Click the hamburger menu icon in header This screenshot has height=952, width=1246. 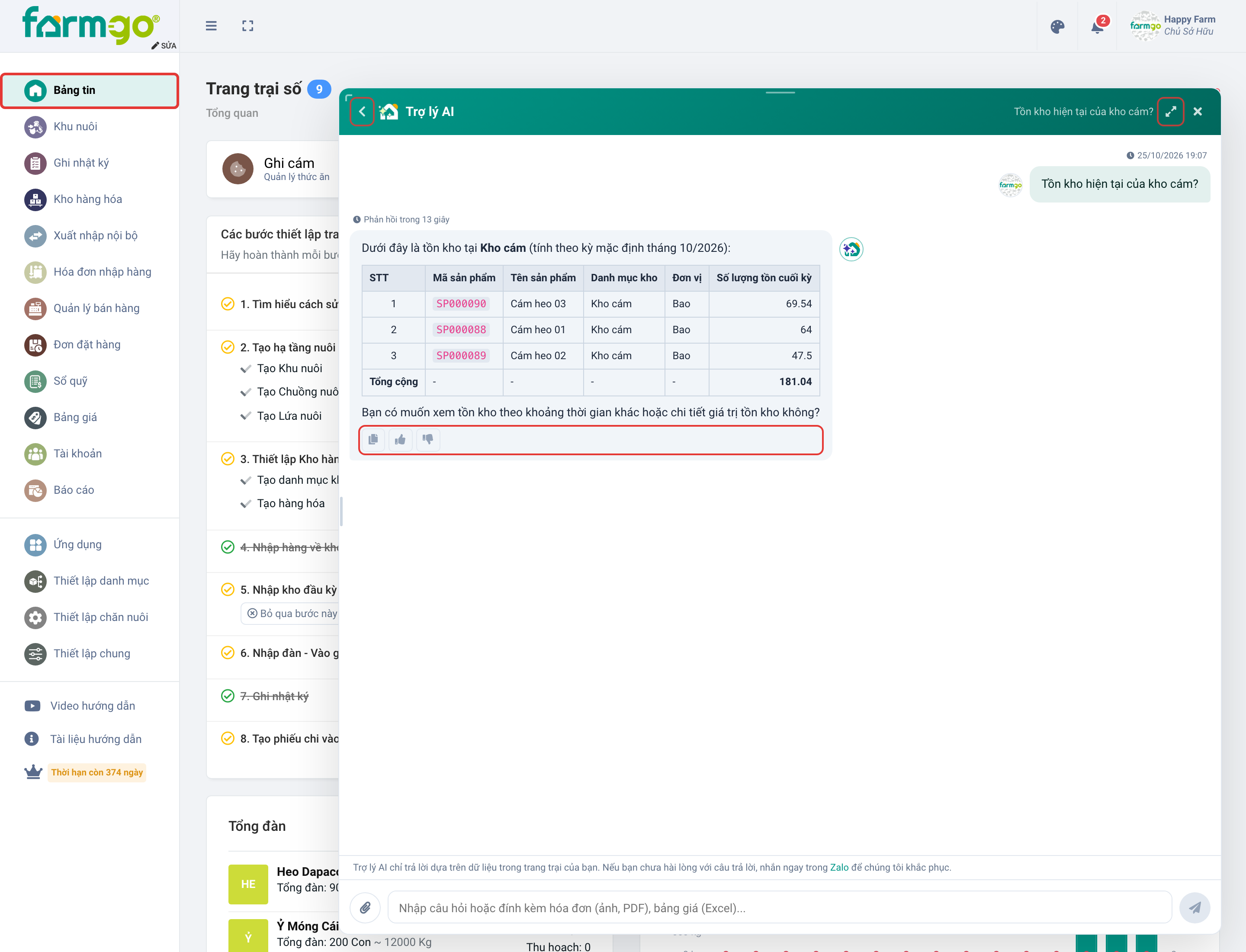211,26
